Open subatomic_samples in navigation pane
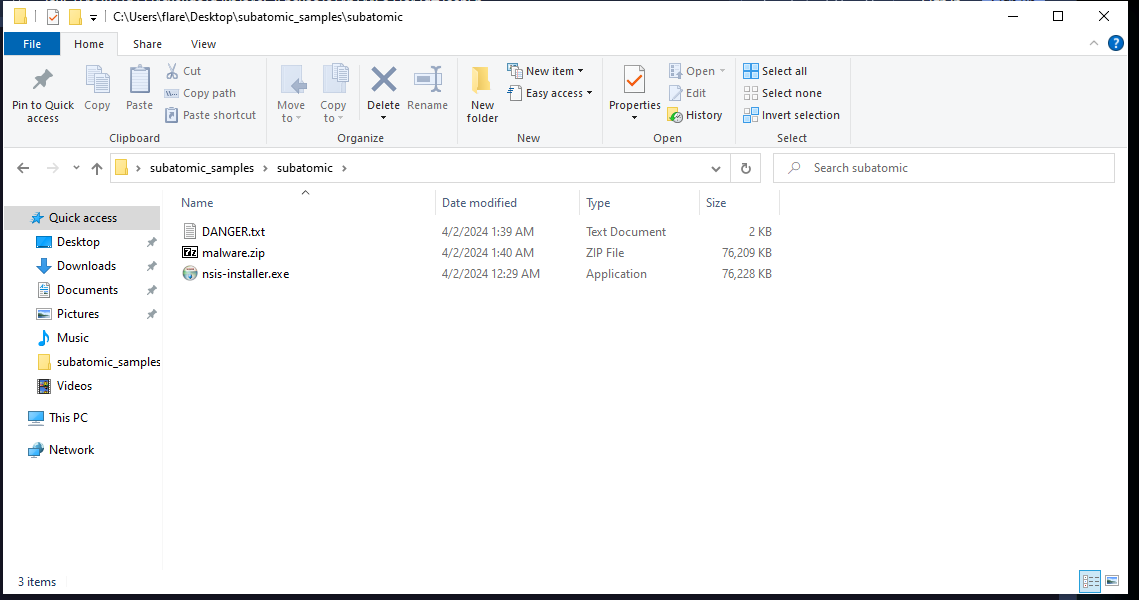The height and width of the screenshot is (600, 1139). [x=108, y=362]
